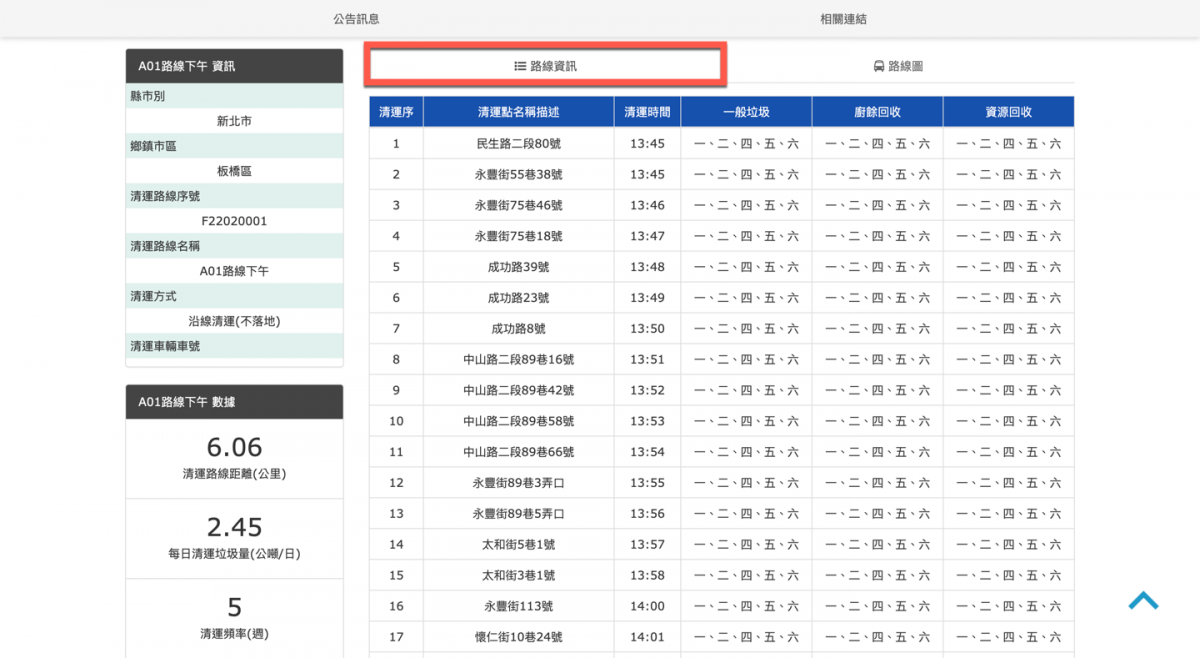Viewport: 1200px width, 658px height.
Task: Switch to the 路線資訊 tab
Action: coord(546,66)
